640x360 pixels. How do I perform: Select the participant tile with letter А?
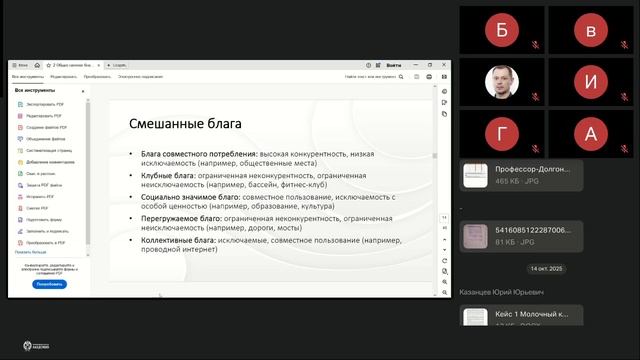pos(591,134)
